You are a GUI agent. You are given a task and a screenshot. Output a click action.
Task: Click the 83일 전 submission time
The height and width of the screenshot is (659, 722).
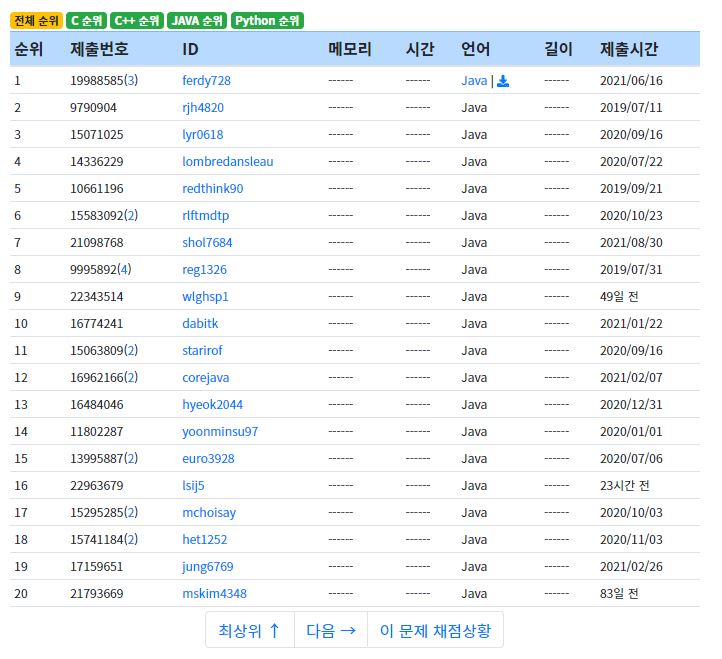coord(619,594)
